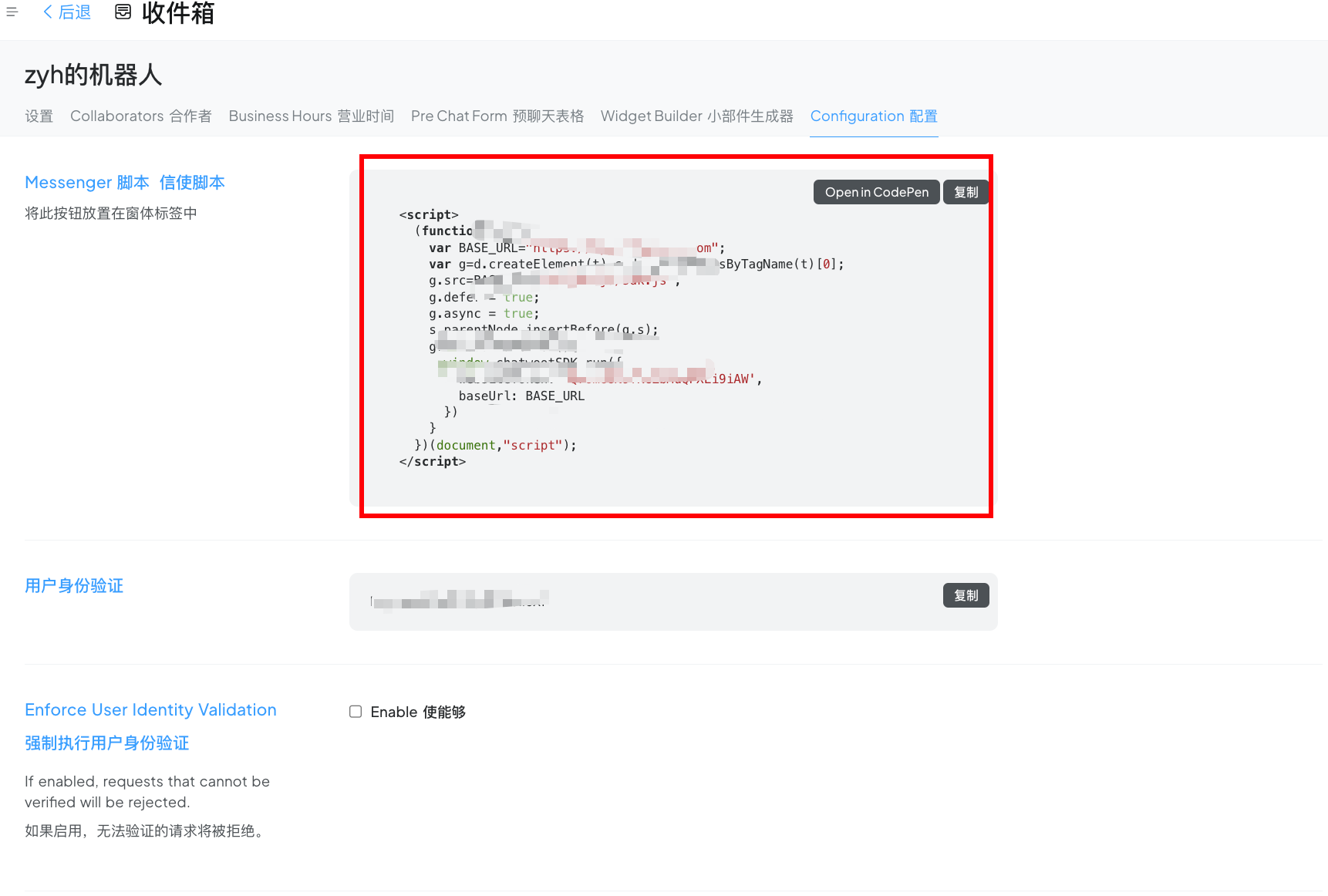Click the 将此按钮放置在窗体标签中 description
This screenshot has width=1328, height=896.
click(x=111, y=214)
